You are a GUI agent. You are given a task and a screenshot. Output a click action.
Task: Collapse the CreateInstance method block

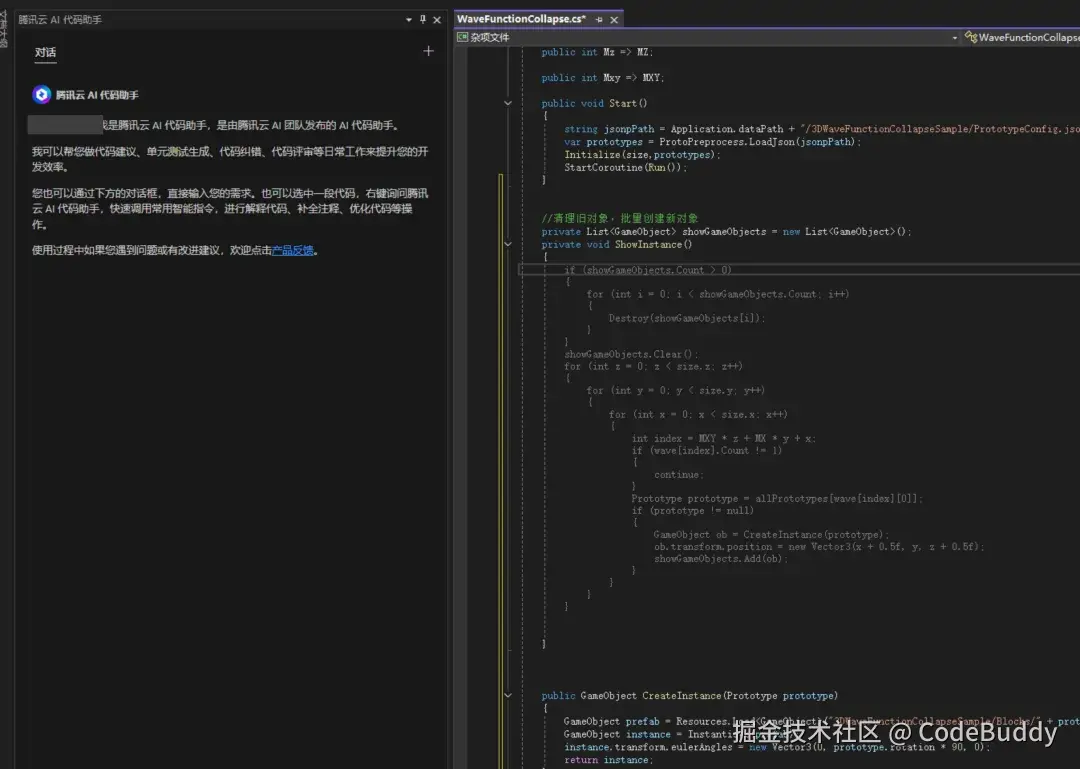[x=508, y=696]
